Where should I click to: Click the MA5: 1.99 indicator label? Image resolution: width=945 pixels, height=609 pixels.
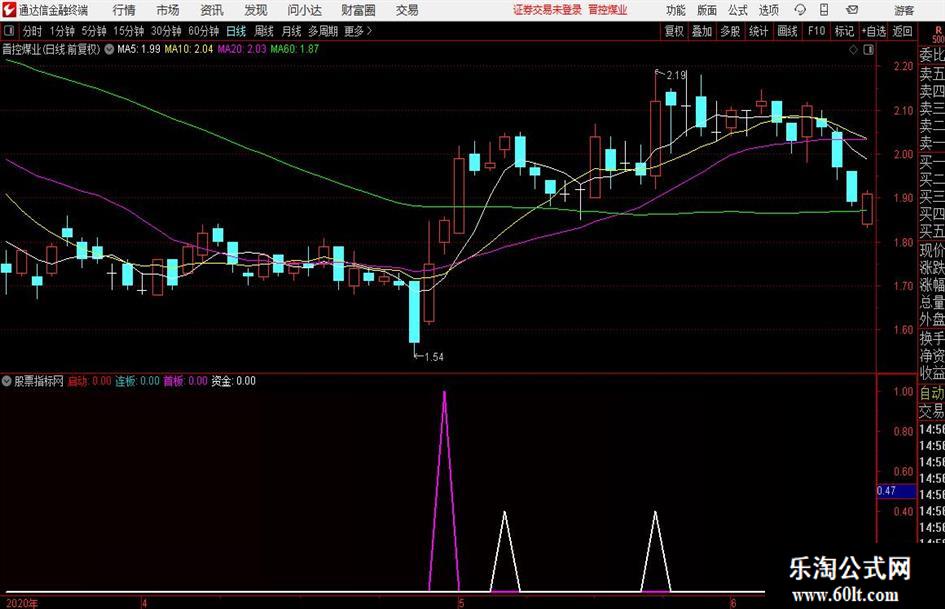tap(139, 49)
